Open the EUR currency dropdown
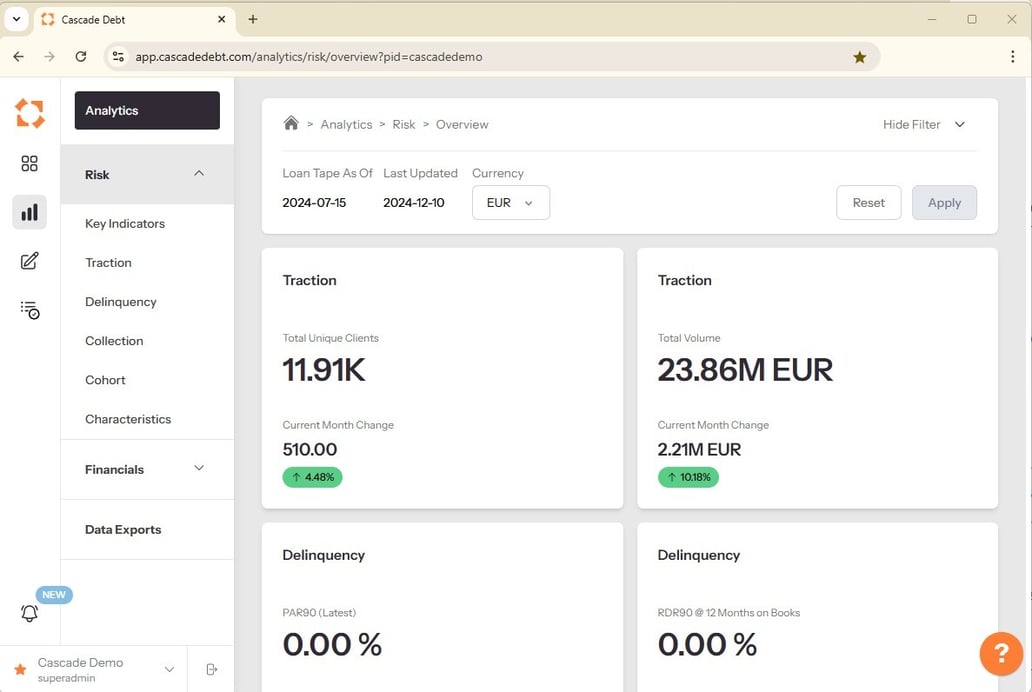The width and height of the screenshot is (1032, 692). pyautogui.click(x=510, y=202)
